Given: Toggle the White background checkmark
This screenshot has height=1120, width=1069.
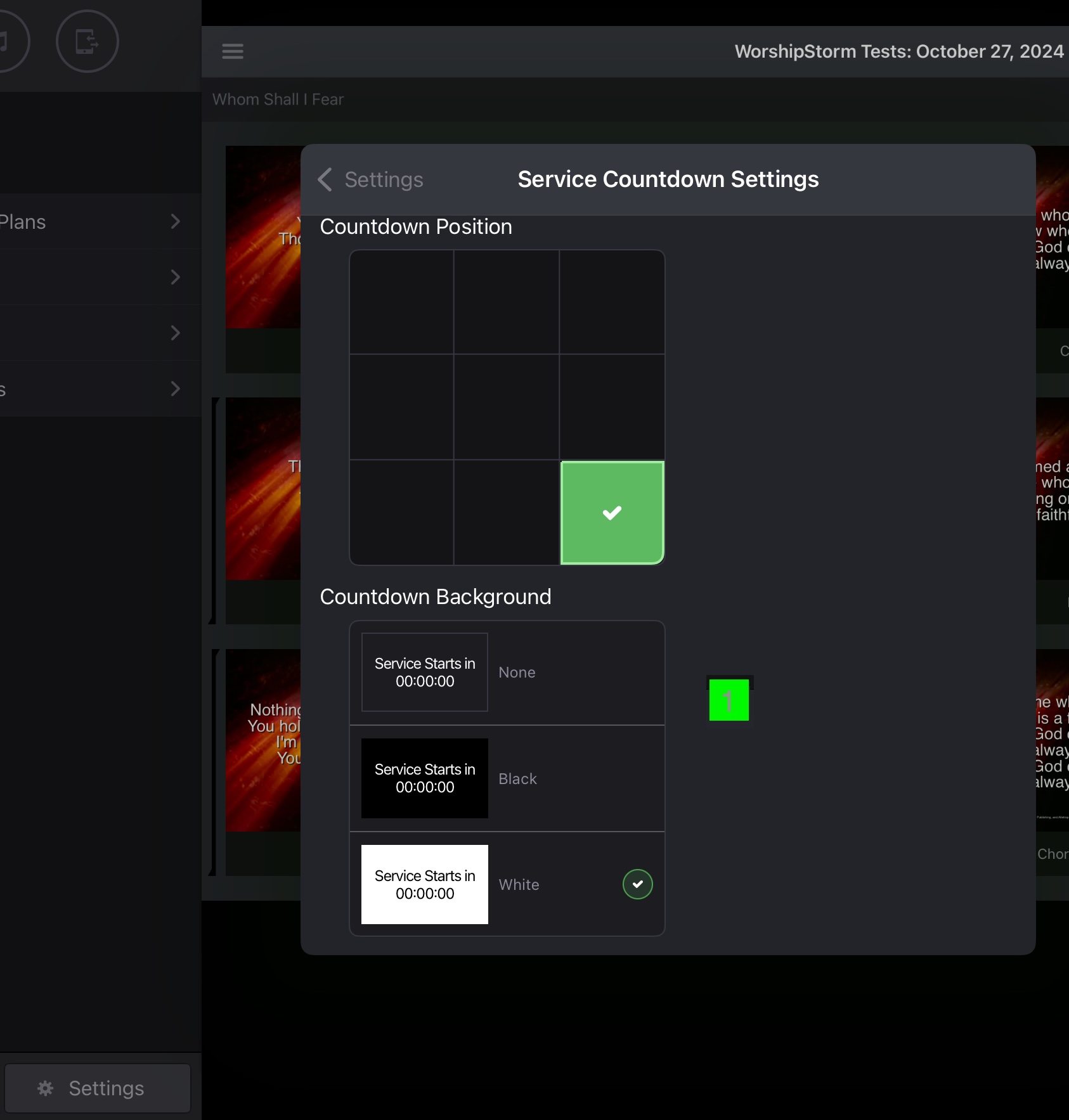Looking at the screenshot, I should (638, 884).
